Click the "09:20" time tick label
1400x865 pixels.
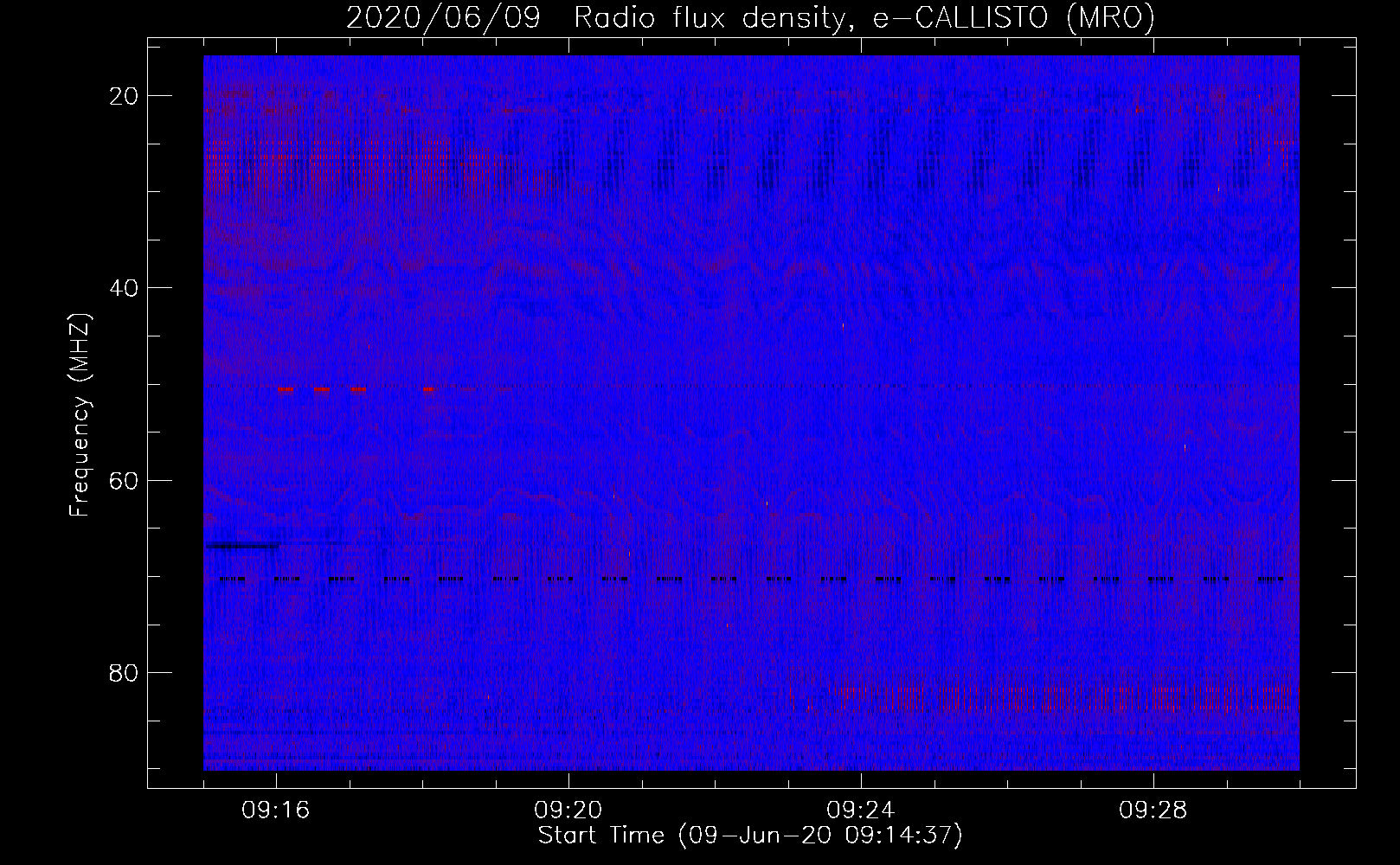tap(568, 811)
